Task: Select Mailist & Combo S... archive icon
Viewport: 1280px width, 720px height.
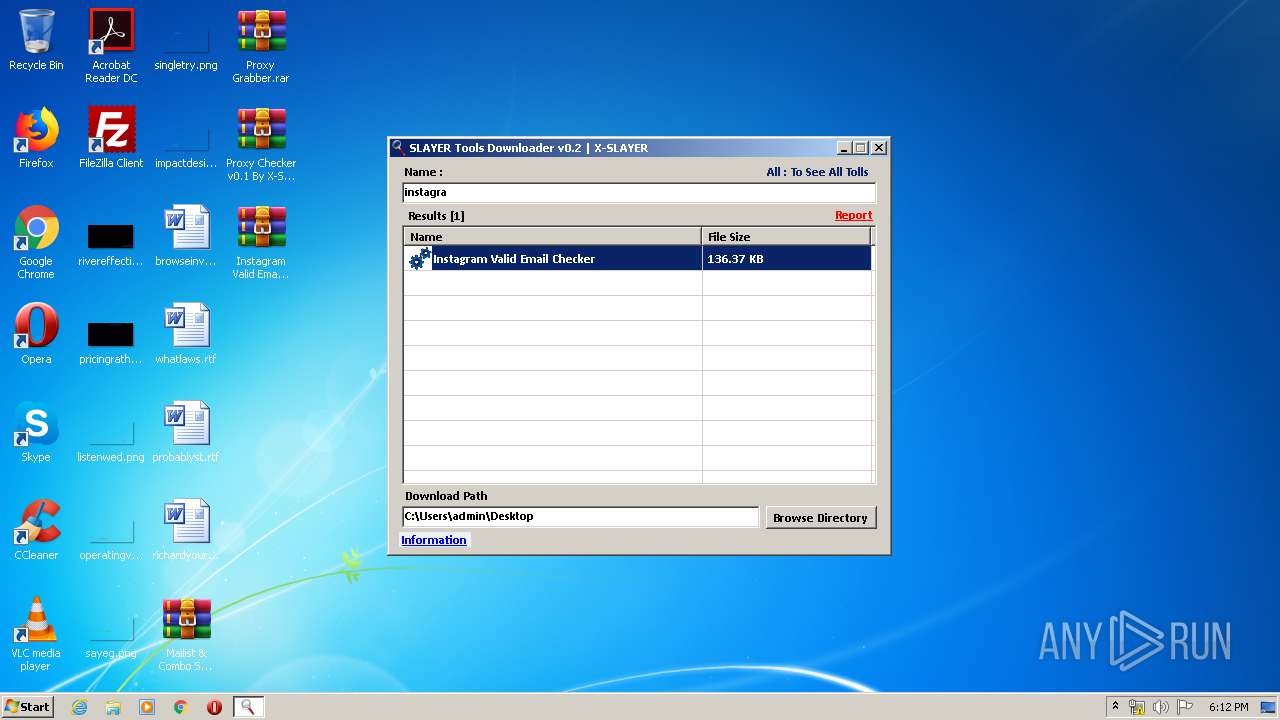Action: [186, 634]
